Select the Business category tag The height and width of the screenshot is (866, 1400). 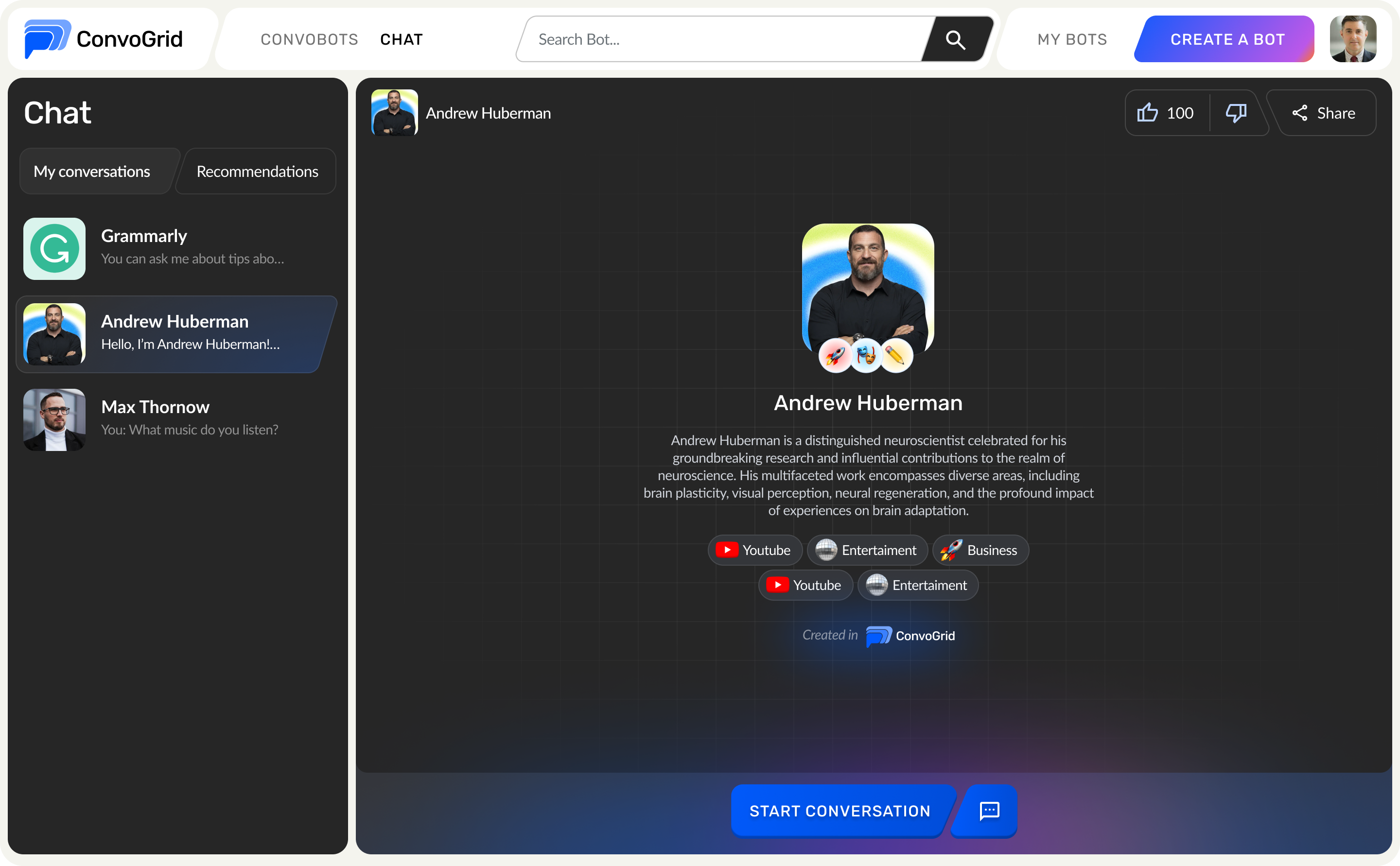[x=980, y=550]
